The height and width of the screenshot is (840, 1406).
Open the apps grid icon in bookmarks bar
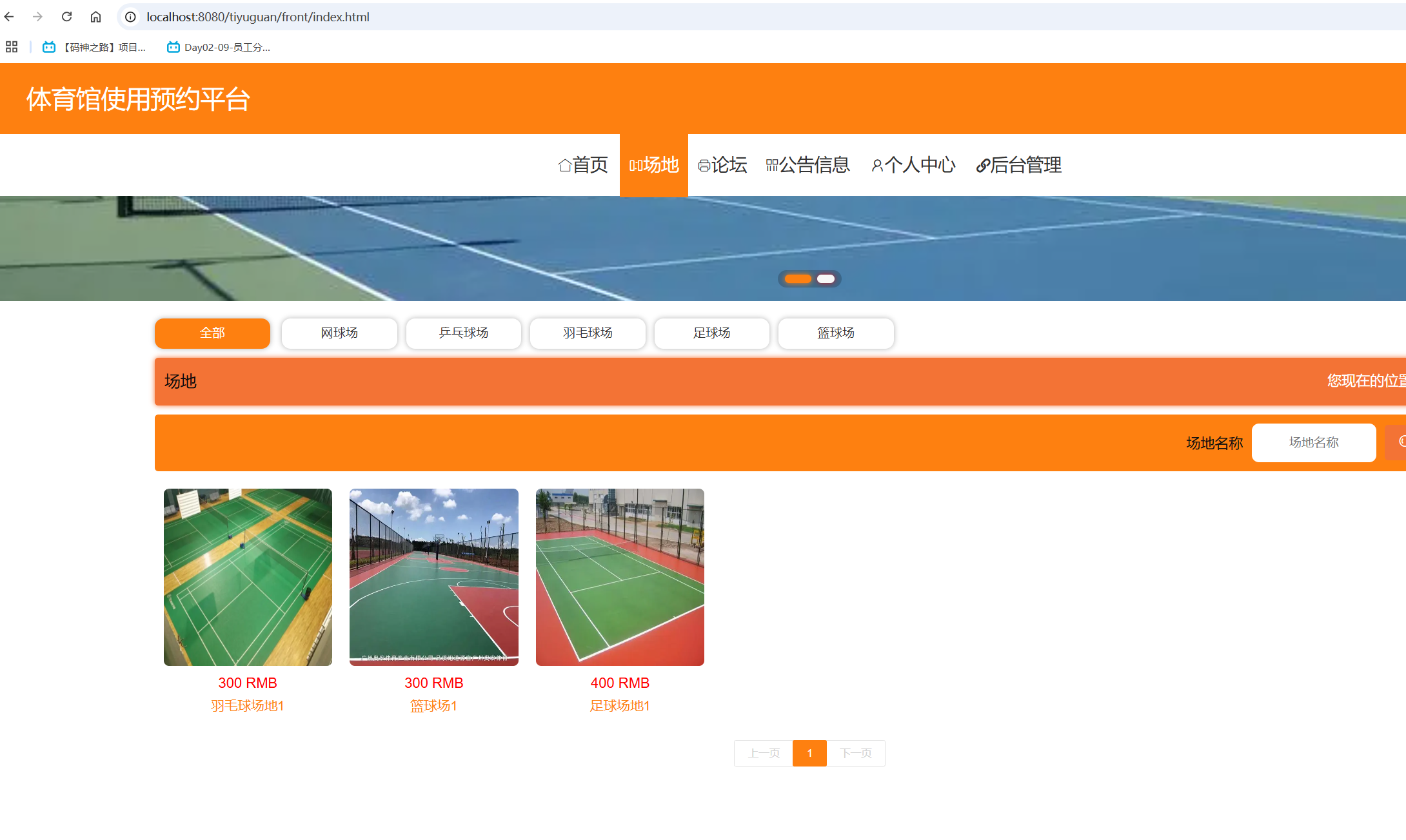pyautogui.click(x=12, y=47)
